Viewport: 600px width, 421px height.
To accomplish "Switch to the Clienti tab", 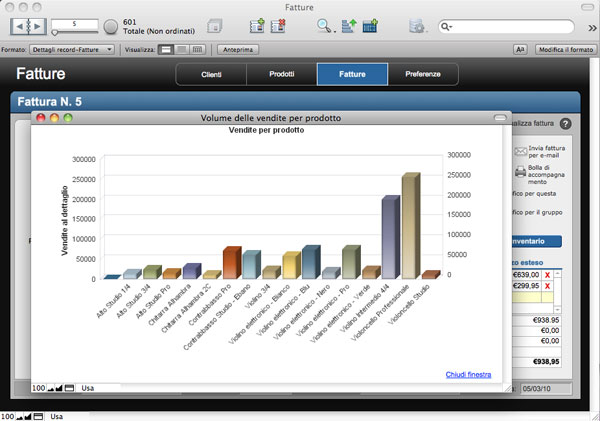I will [211, 74].
